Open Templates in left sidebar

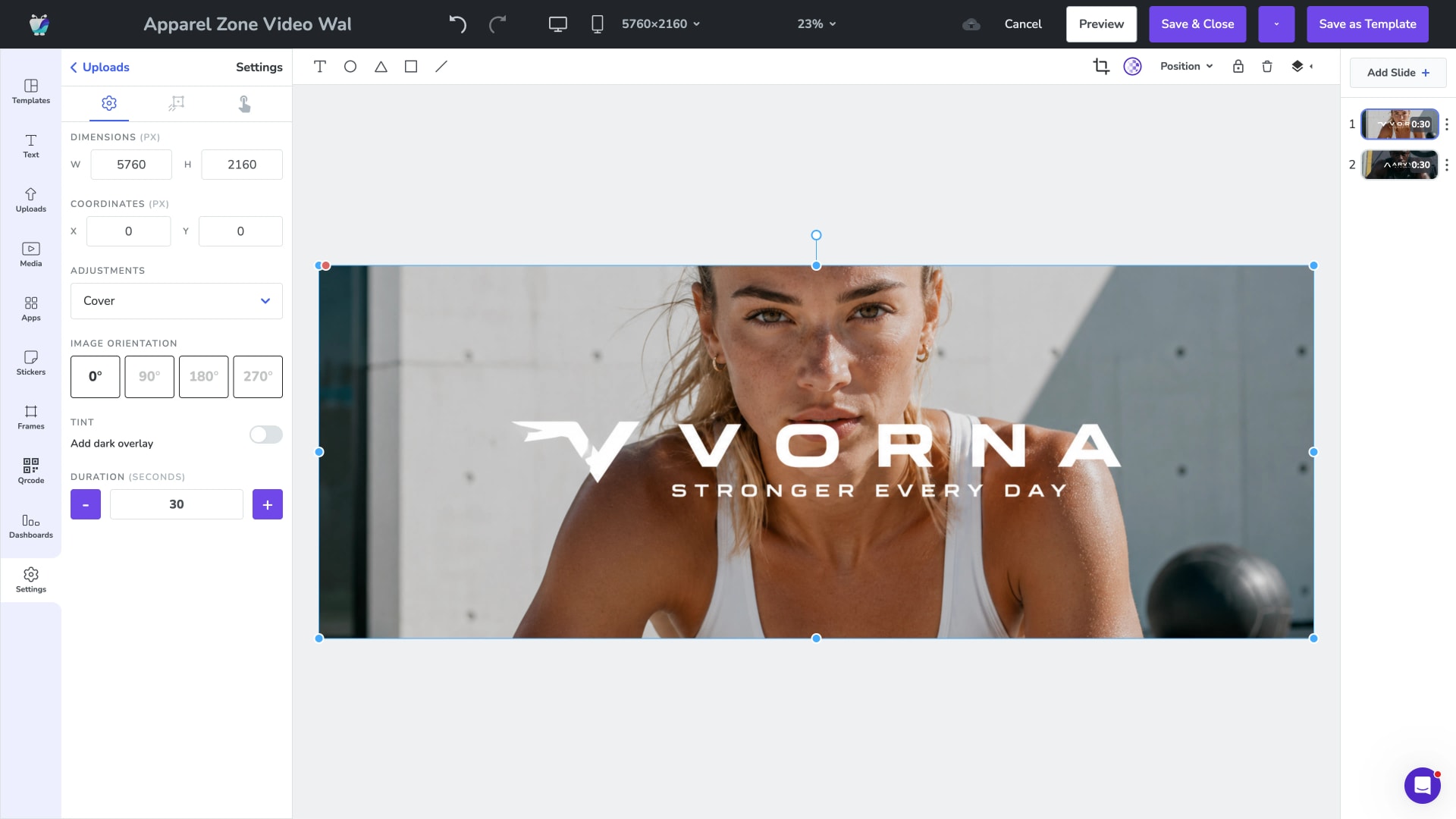31,92
